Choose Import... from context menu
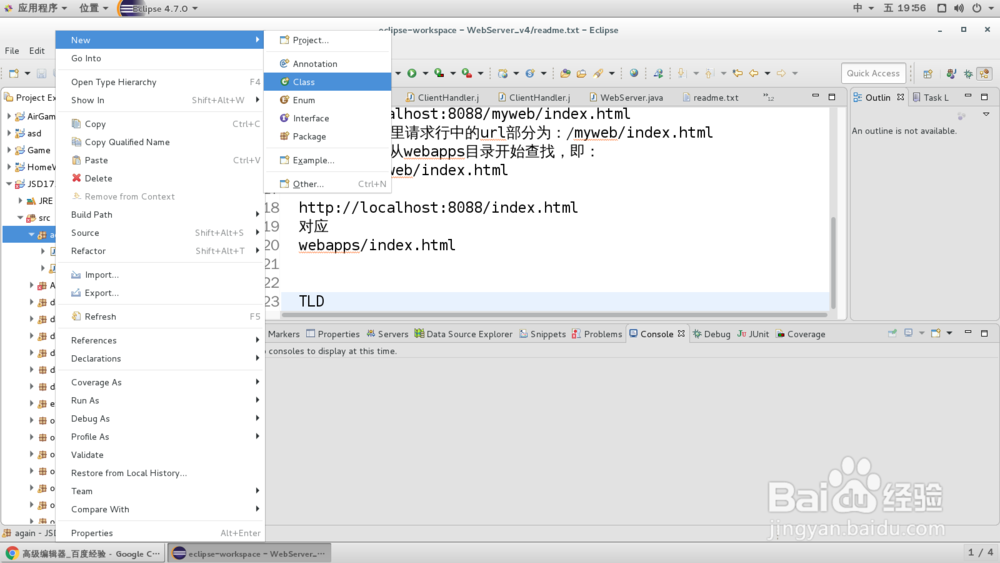The width and height of the screenshot is (1000, 563). (x=159, y=274)
